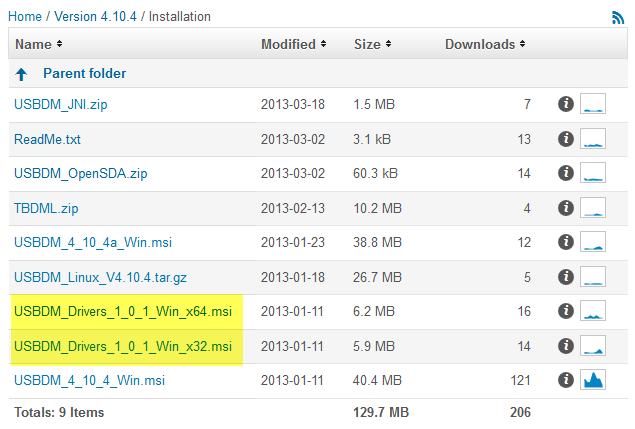Click info icon for USBDM_Drivers_1_0_1_Win_x32.msi
The width and height of the screenshot is (635, 429).
(x=565, y=346)
